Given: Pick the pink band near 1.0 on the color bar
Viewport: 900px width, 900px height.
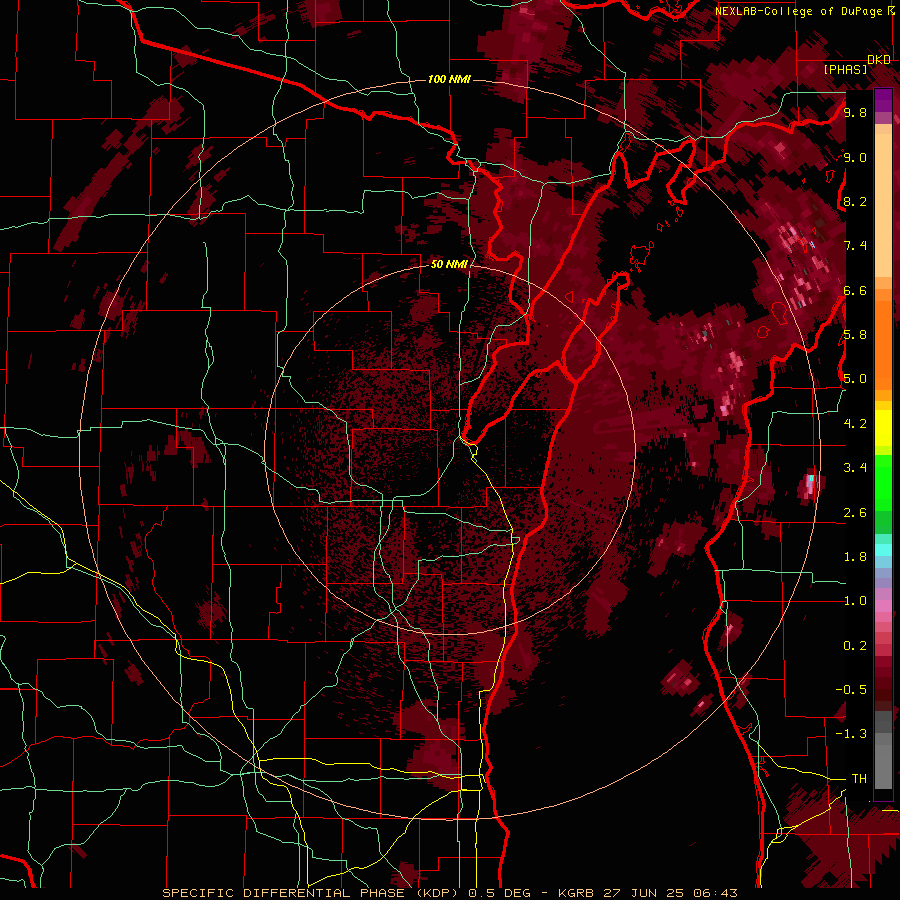Looking at the screenshot, I should [x=884, y=607].
